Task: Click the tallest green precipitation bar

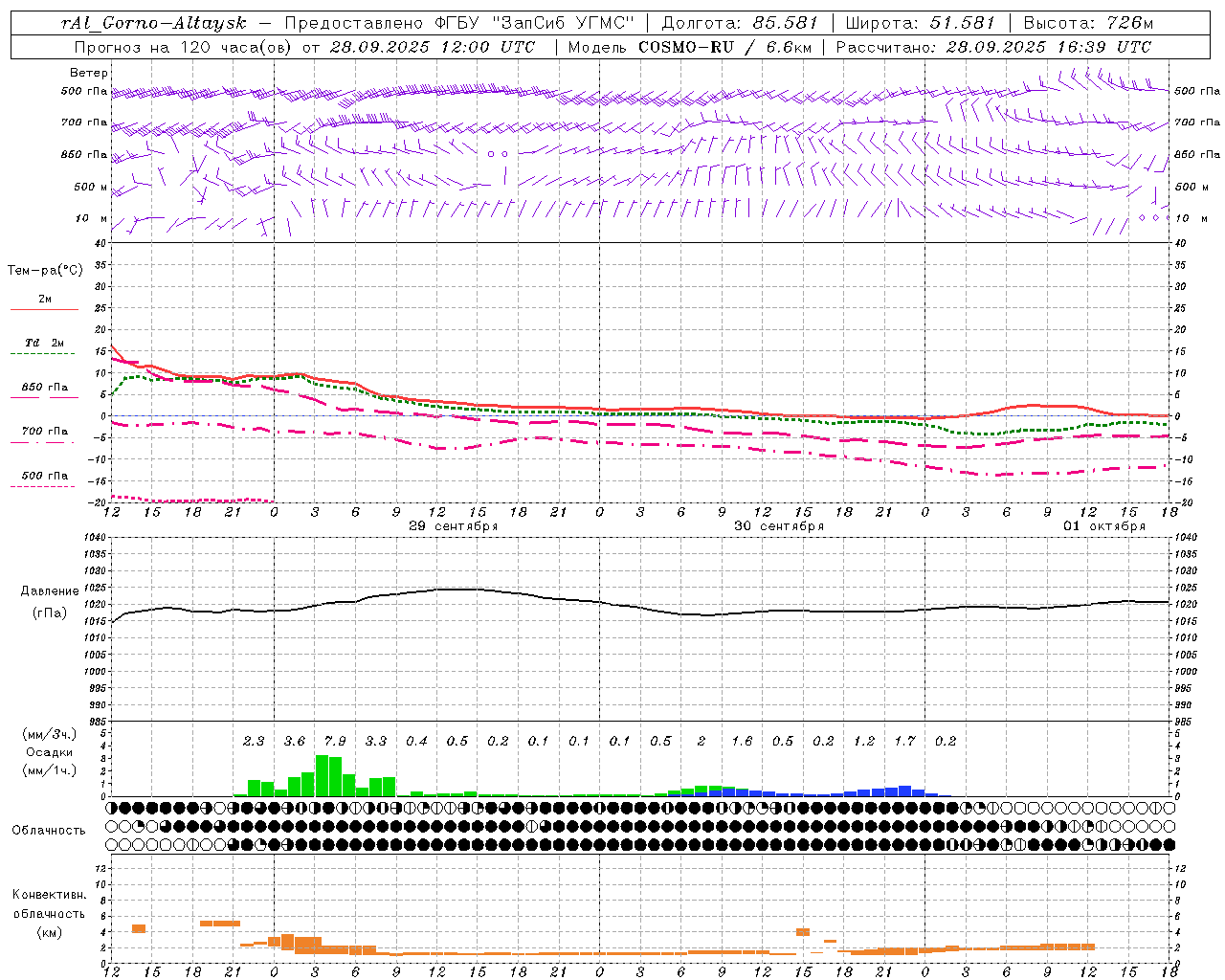Action: click(x=322, y=776)
